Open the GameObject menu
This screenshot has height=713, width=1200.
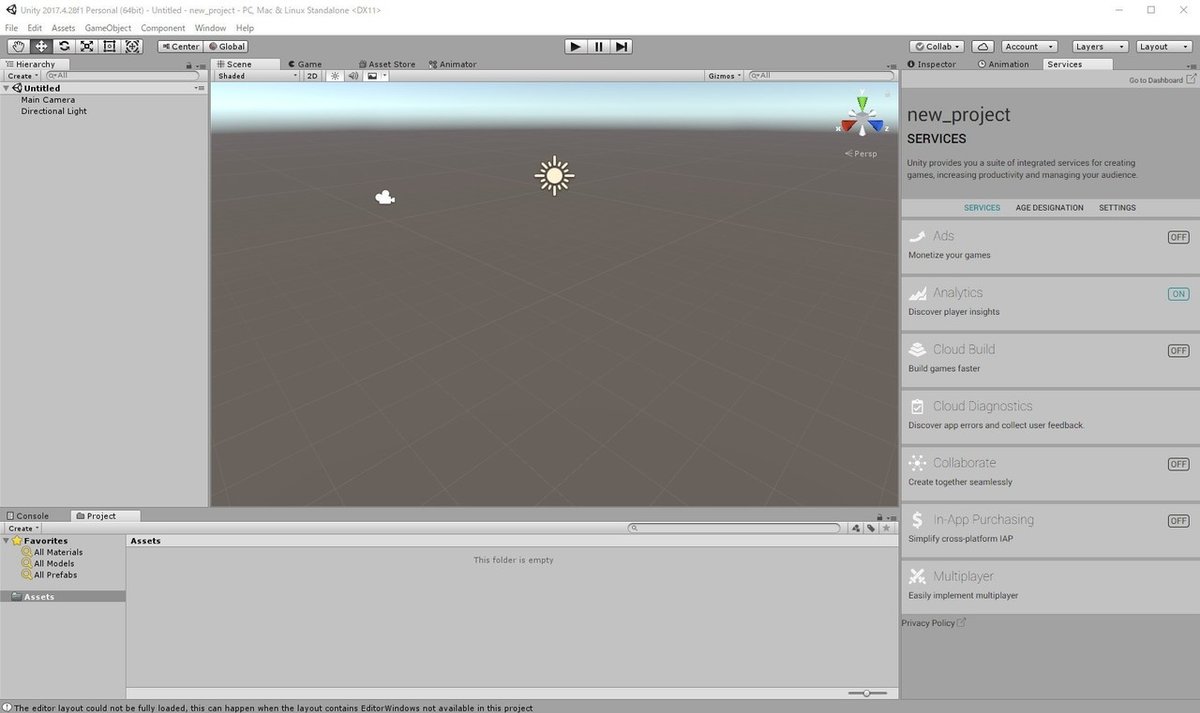tap(107, 28)
